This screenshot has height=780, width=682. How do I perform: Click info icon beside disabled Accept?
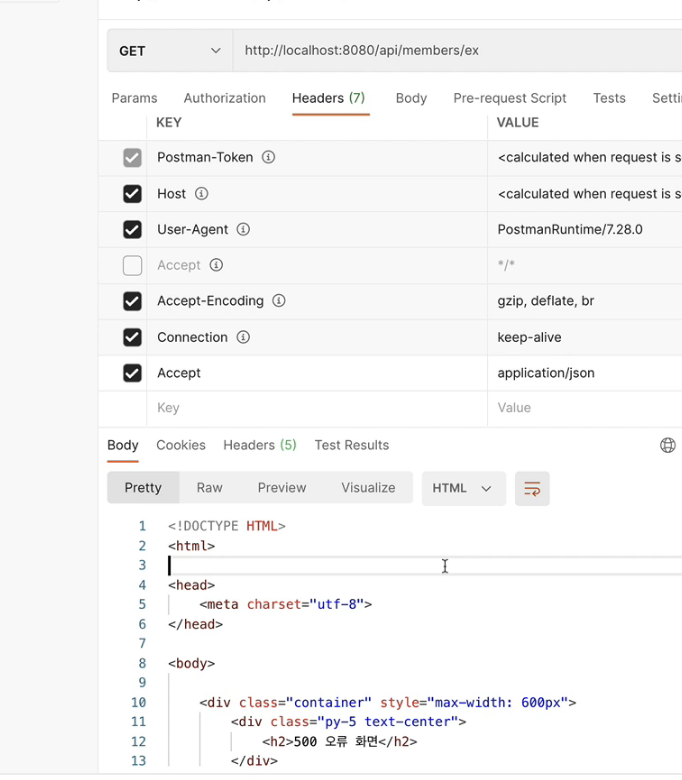pyautogui.click(x=216, y=265)
